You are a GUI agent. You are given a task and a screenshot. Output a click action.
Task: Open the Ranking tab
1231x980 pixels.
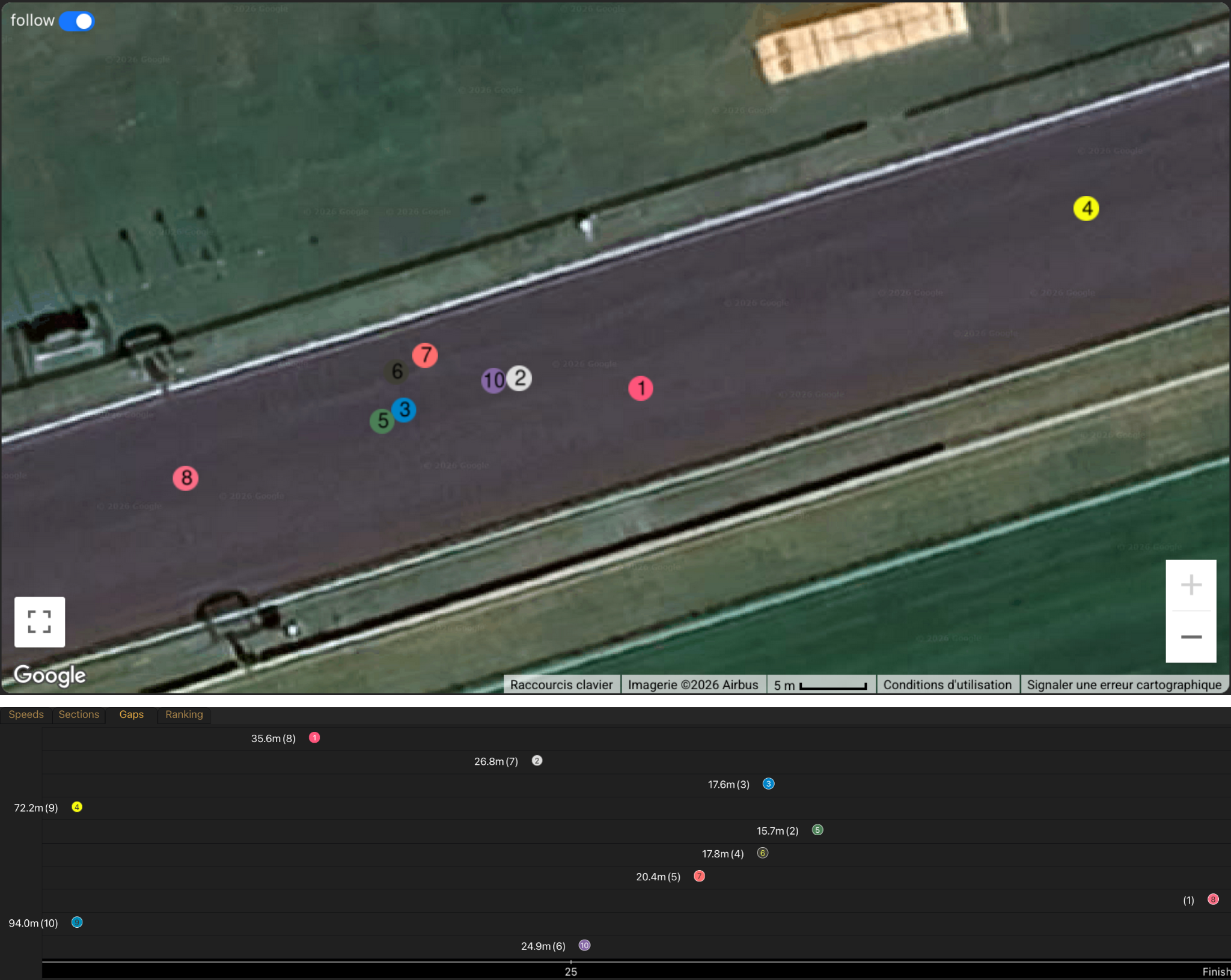coord(184,714)
